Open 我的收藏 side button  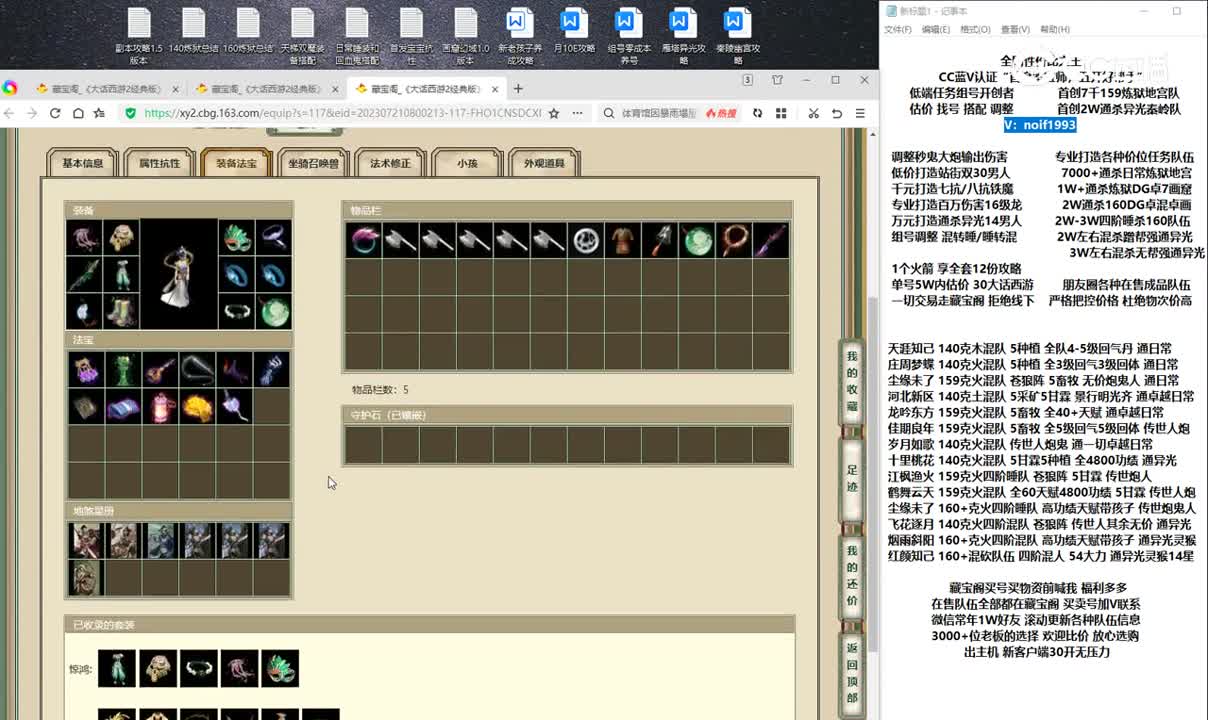tap(852, 381)
